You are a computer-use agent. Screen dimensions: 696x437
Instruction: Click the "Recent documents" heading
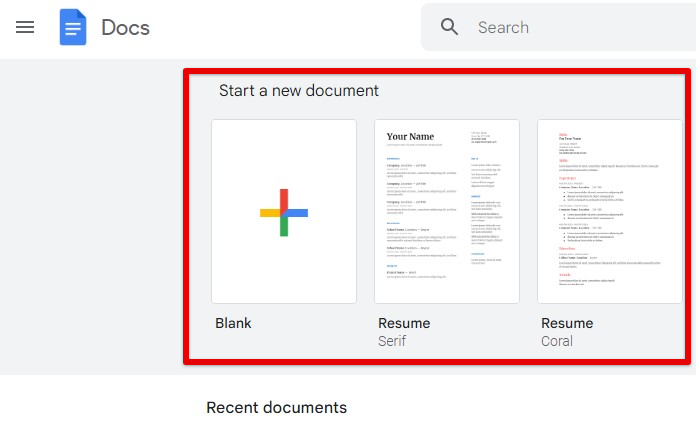(277, 407)
